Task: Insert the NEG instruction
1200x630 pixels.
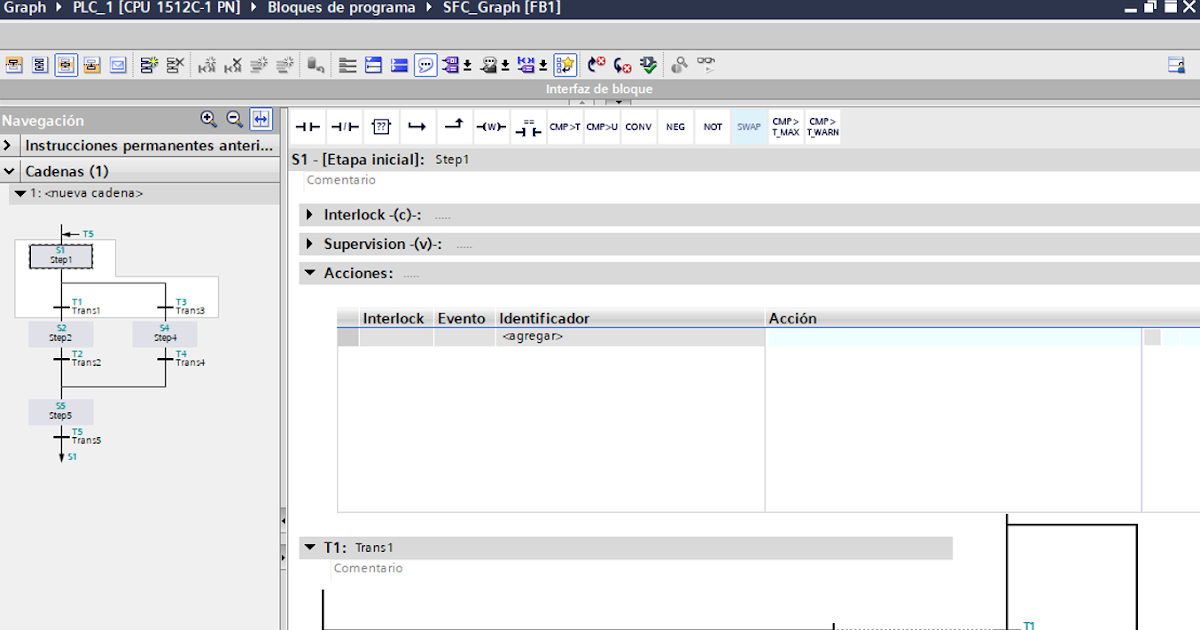Action: [x=675, y=126]
